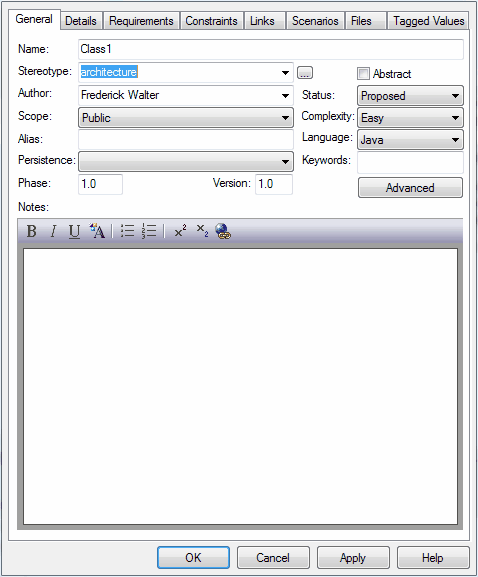Click into the Alias text field
This screenshot has width=478, height=577.
(x=186, y=139)
